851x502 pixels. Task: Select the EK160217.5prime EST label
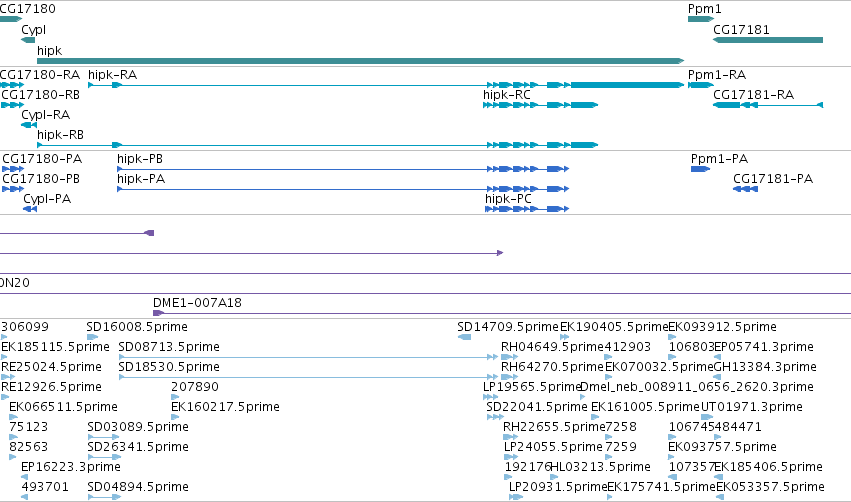225,407
